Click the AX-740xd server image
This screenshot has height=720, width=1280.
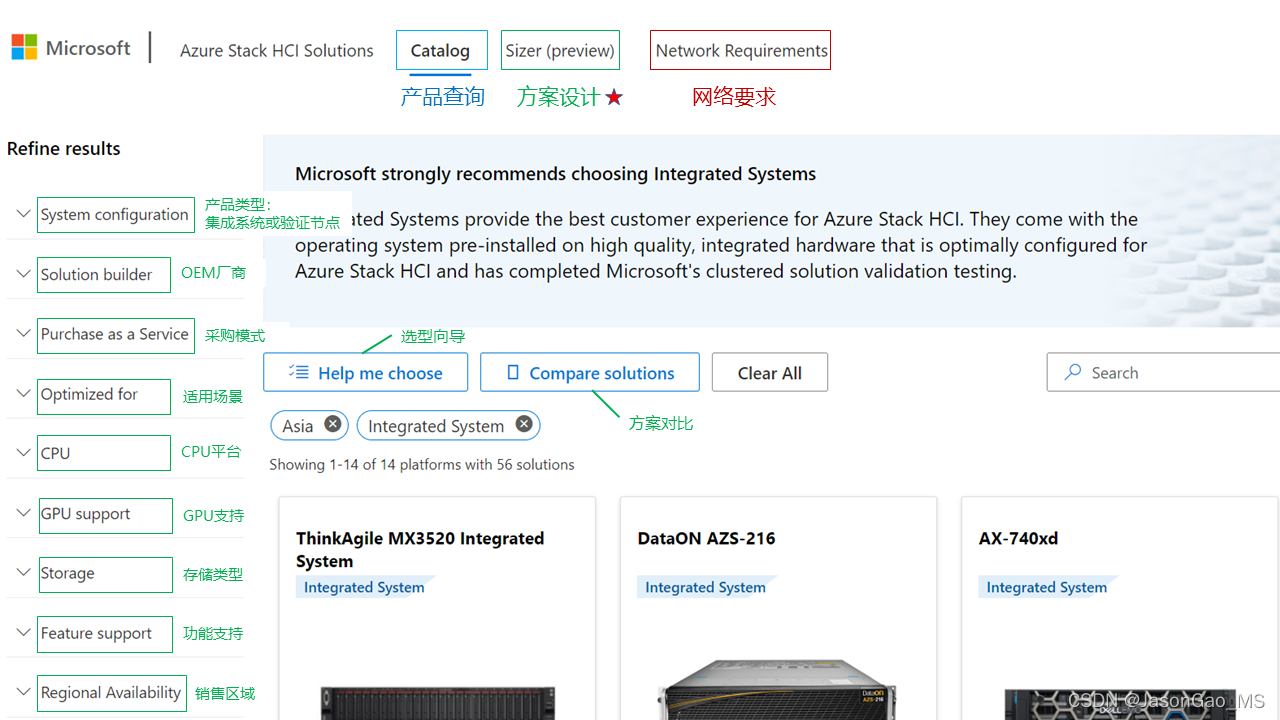click(1120, 705)
